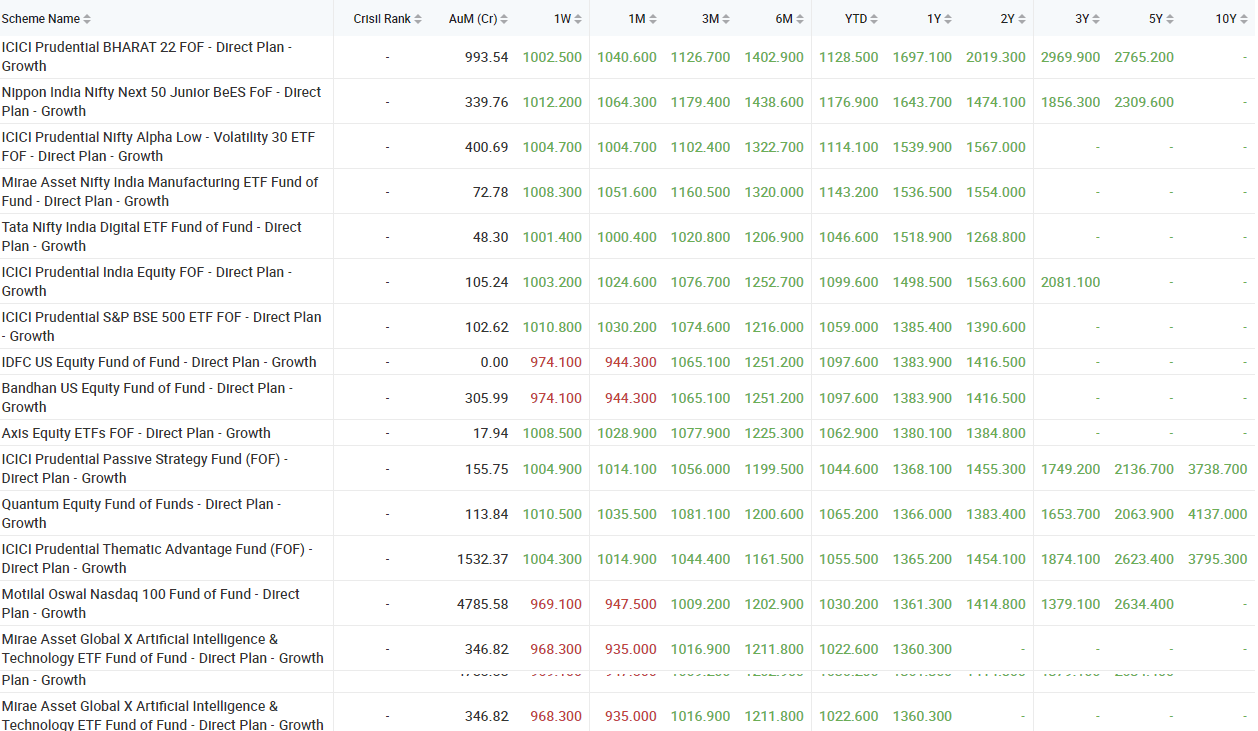The image size is (1258, 731).
Task: Open Bandhan US Equity Fund of Fund
Action: pyautogui.click(x=147, y=398)
